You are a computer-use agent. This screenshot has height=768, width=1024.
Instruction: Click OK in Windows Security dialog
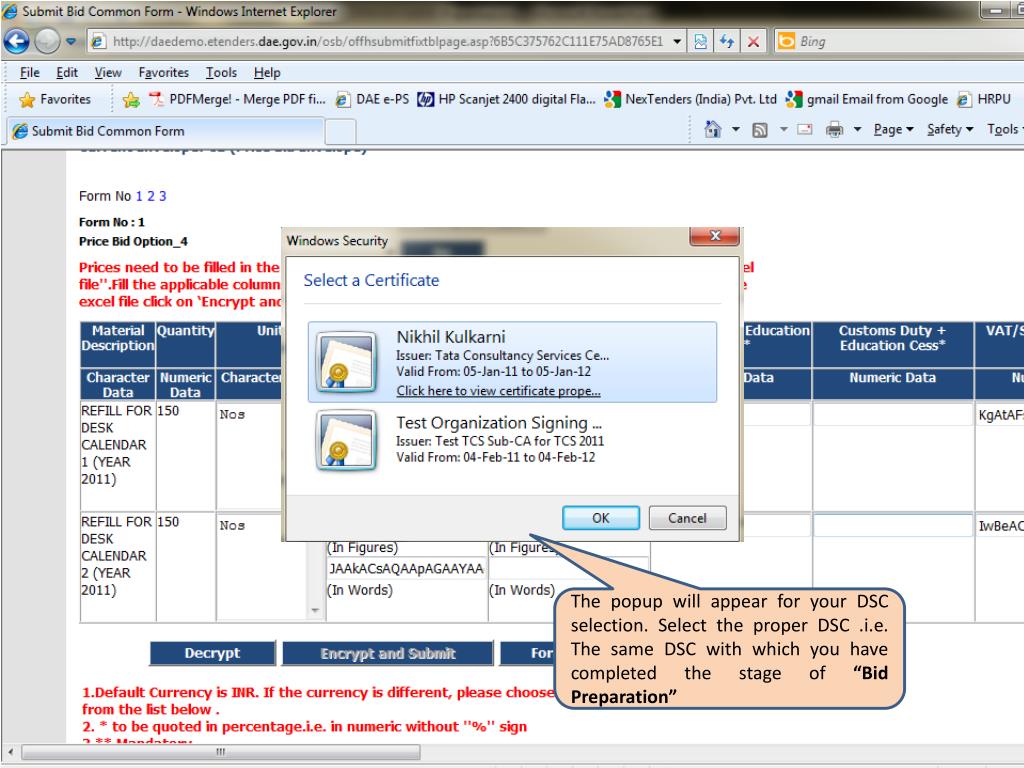coord(601,518)
